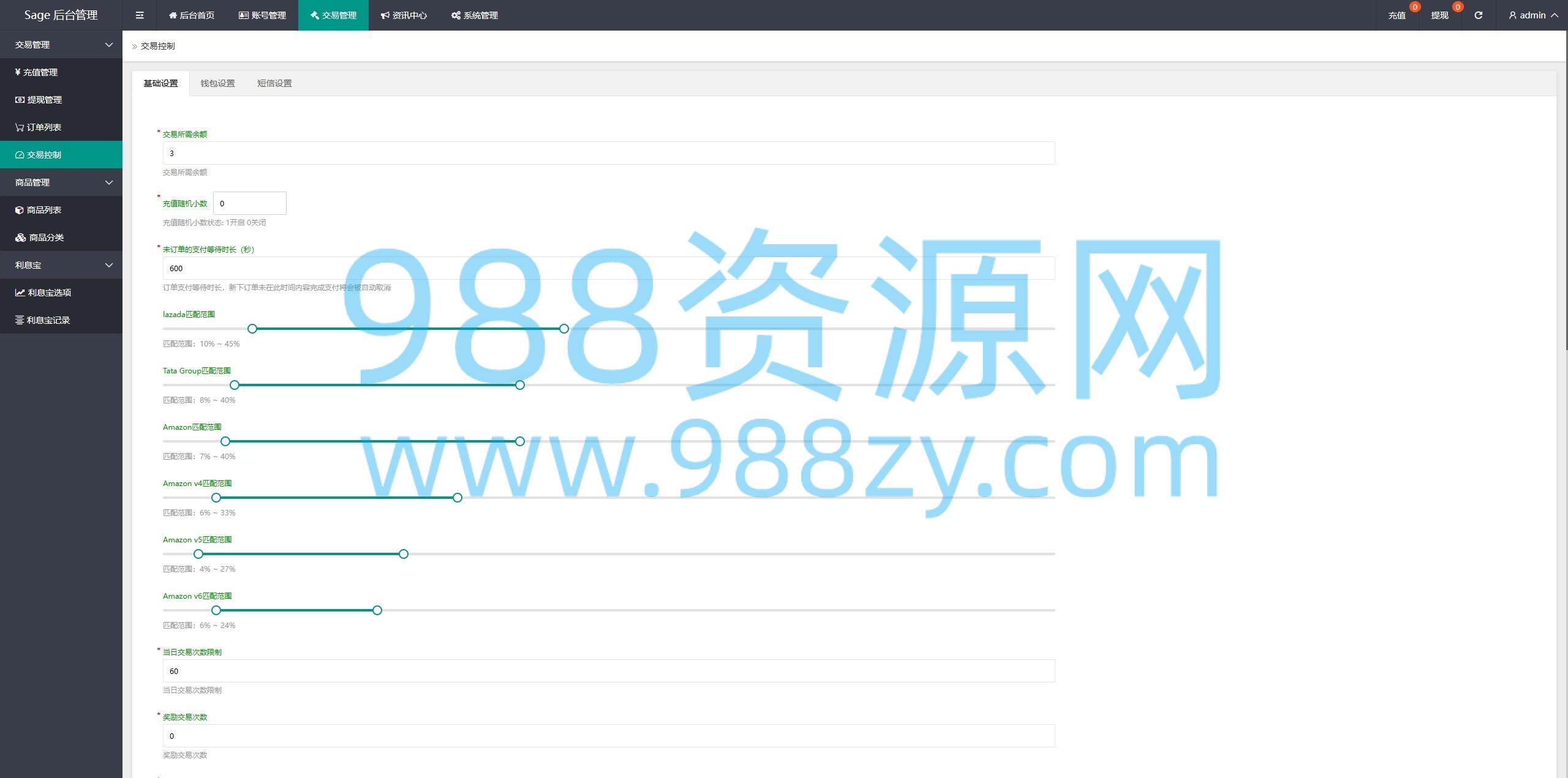
Task: Open 利息宝选项 chart item in sidebar
Action: 48,293
